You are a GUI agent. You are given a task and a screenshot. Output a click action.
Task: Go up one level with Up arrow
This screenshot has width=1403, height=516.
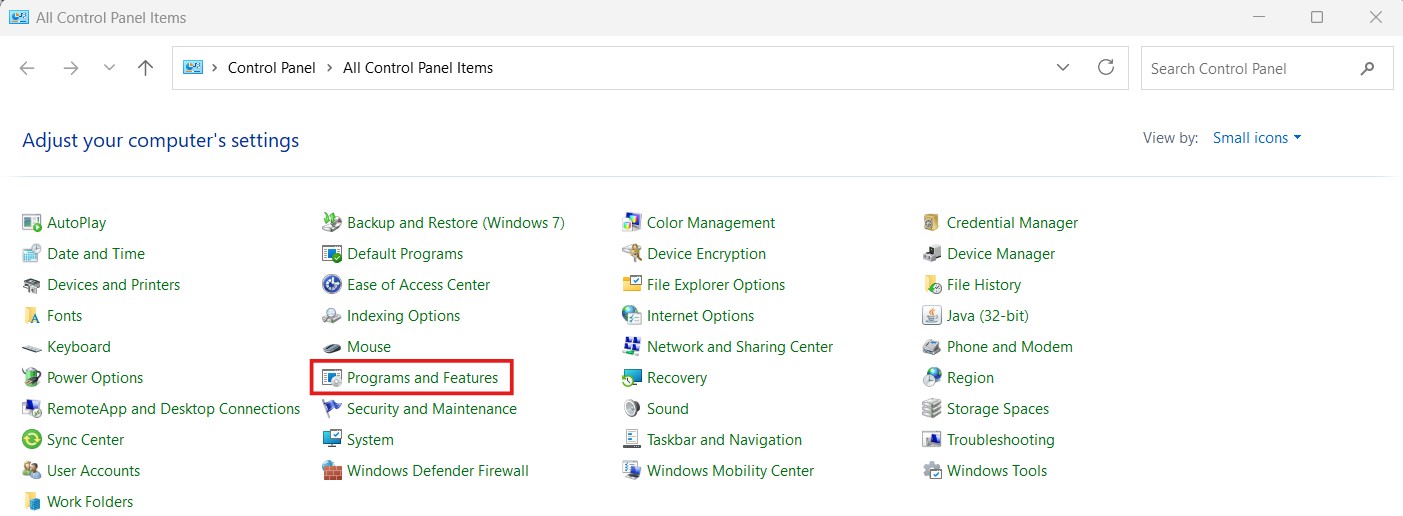point(146,68)
